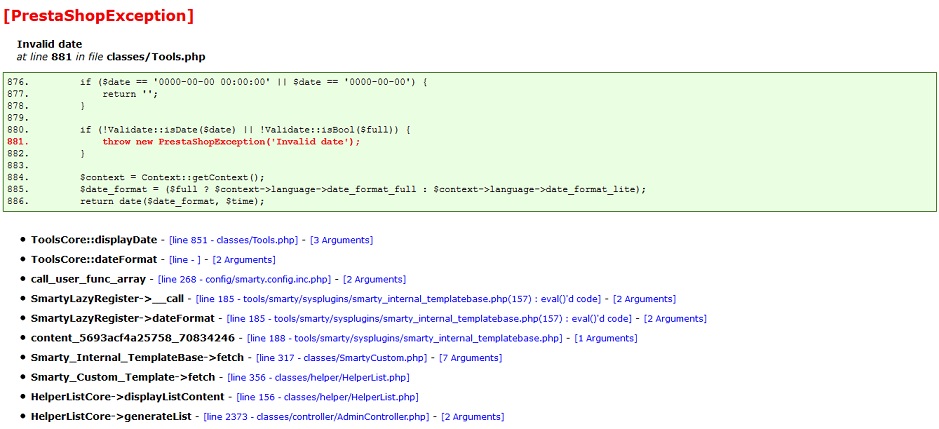Open line 317 classes/SmartyCustom.php link
939x429 pixels.
[x=342, y=358]
